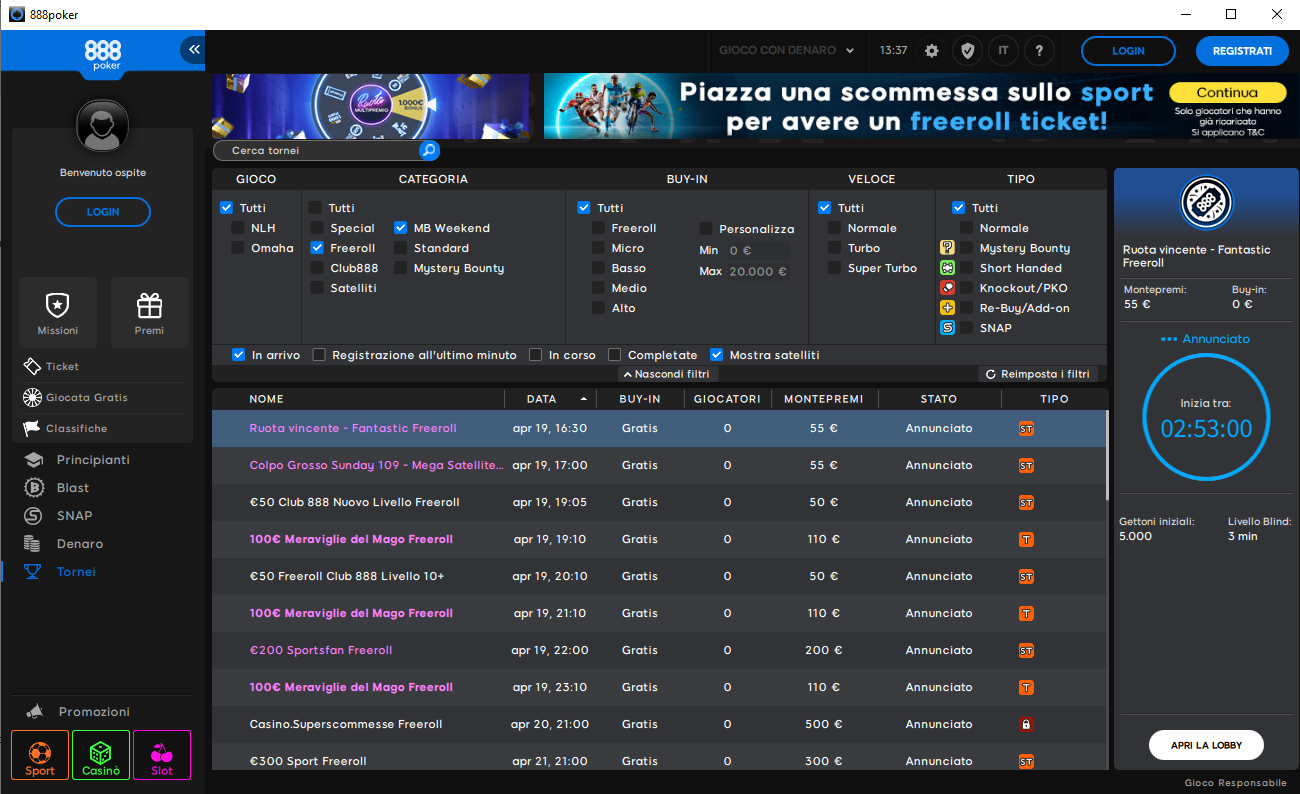
Task: Tick the Personalizza buy-in checkbox
Action: pos(706,229)
